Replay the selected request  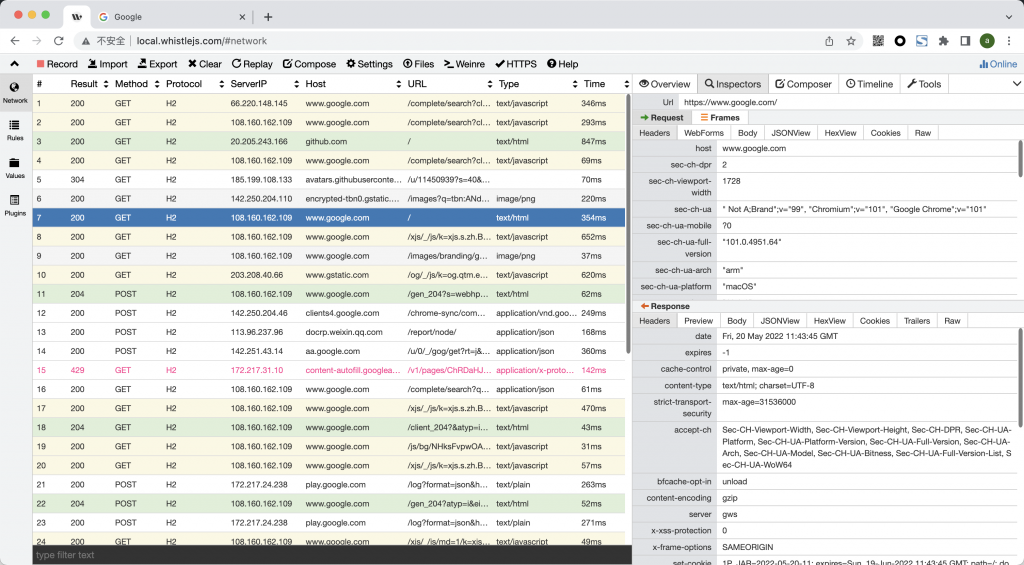click(x=251, y=64)
